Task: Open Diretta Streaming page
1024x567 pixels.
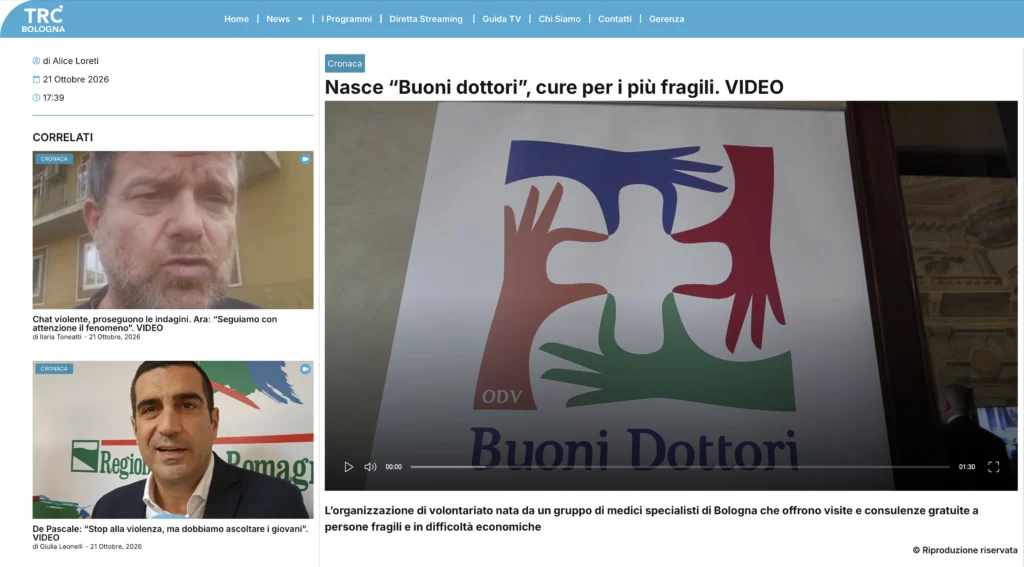Action: [426, 19]
